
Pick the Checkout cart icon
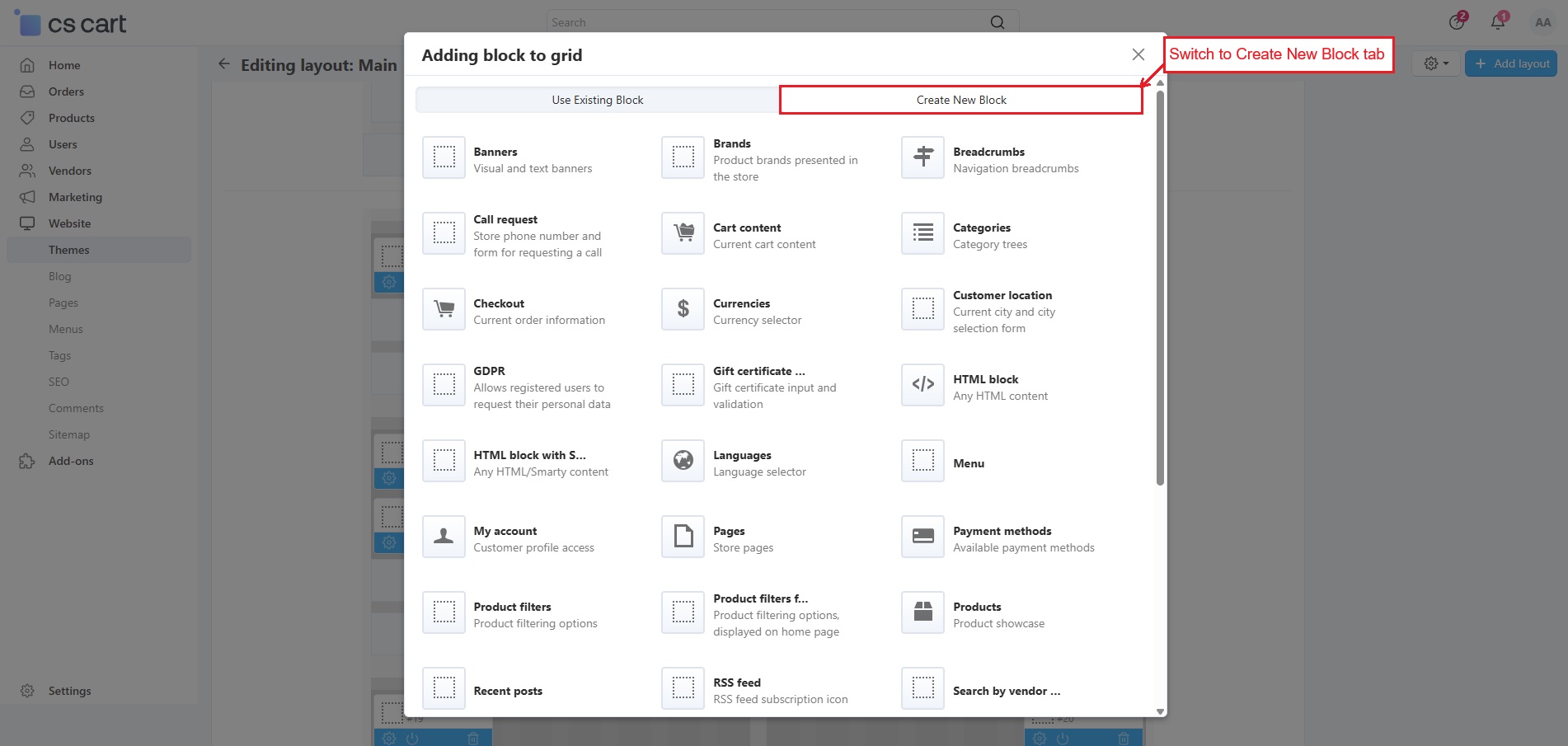coord(444,309)
